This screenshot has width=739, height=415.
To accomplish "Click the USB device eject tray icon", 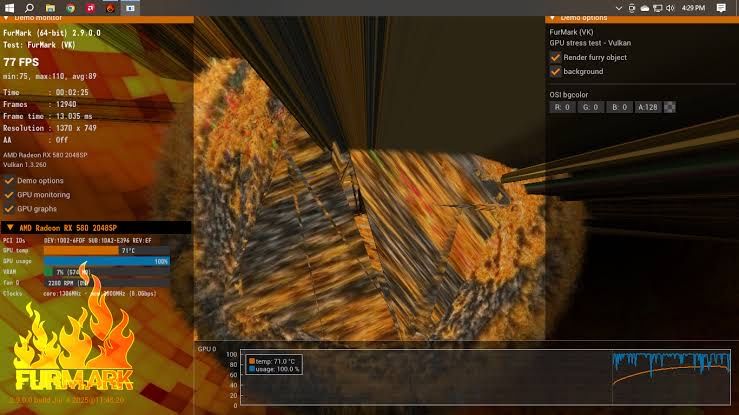I will pyautogui.click(x=632, y=8).
